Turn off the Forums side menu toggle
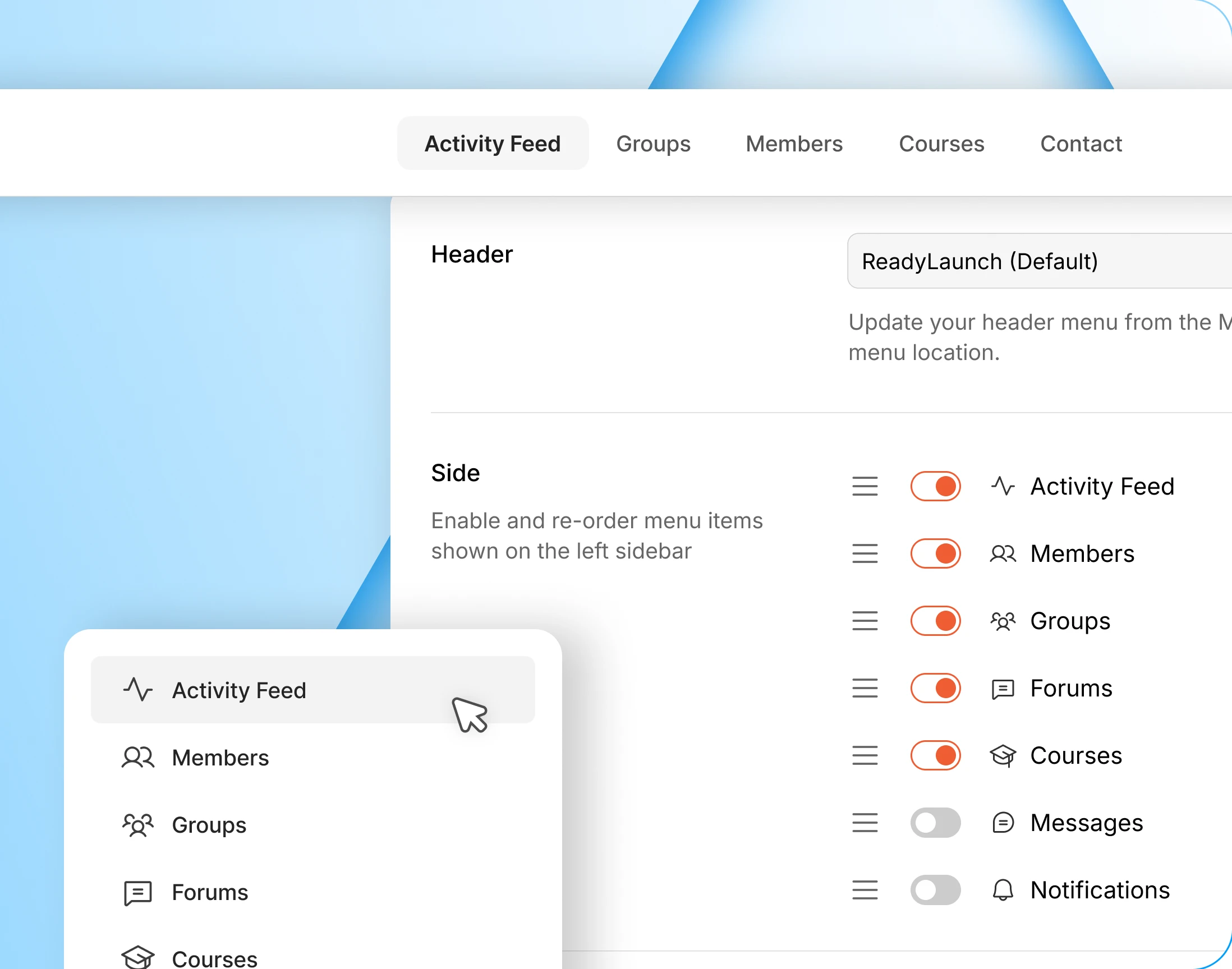Image resolution: width=1232 pixels, height=969 pixels. (x=935, y=688)
